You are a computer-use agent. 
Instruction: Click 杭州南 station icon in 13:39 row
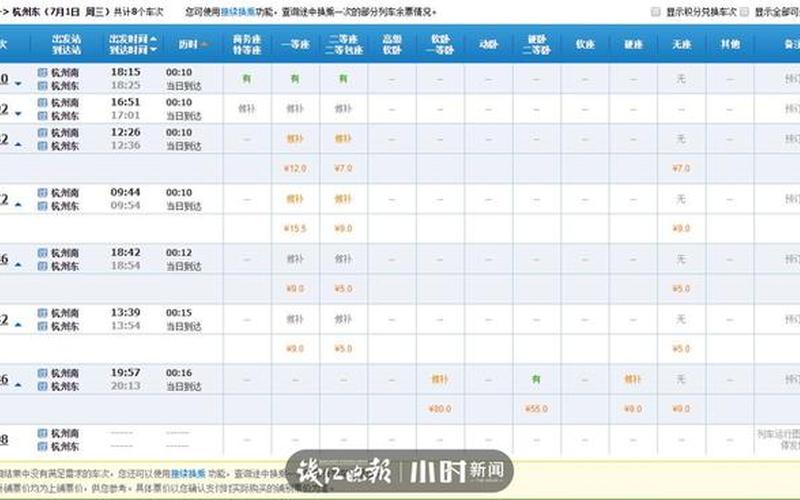tap(42, 313)
